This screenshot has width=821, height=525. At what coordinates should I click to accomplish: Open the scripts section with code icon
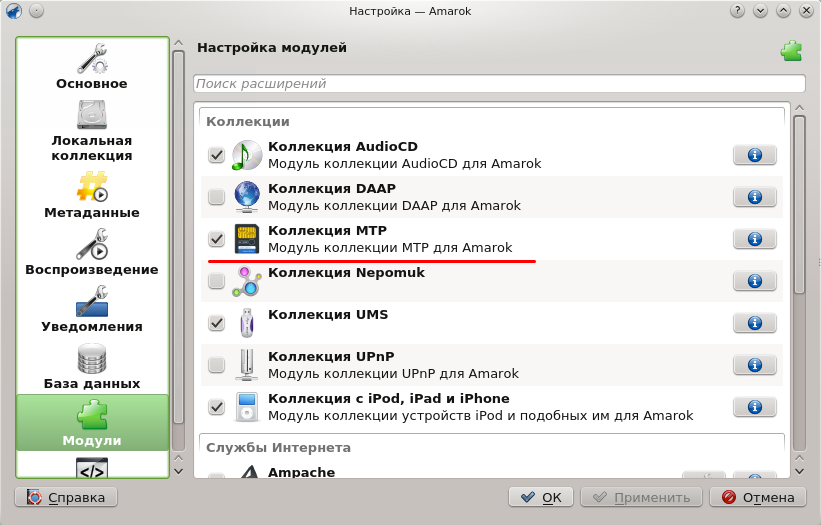(92, 467)
